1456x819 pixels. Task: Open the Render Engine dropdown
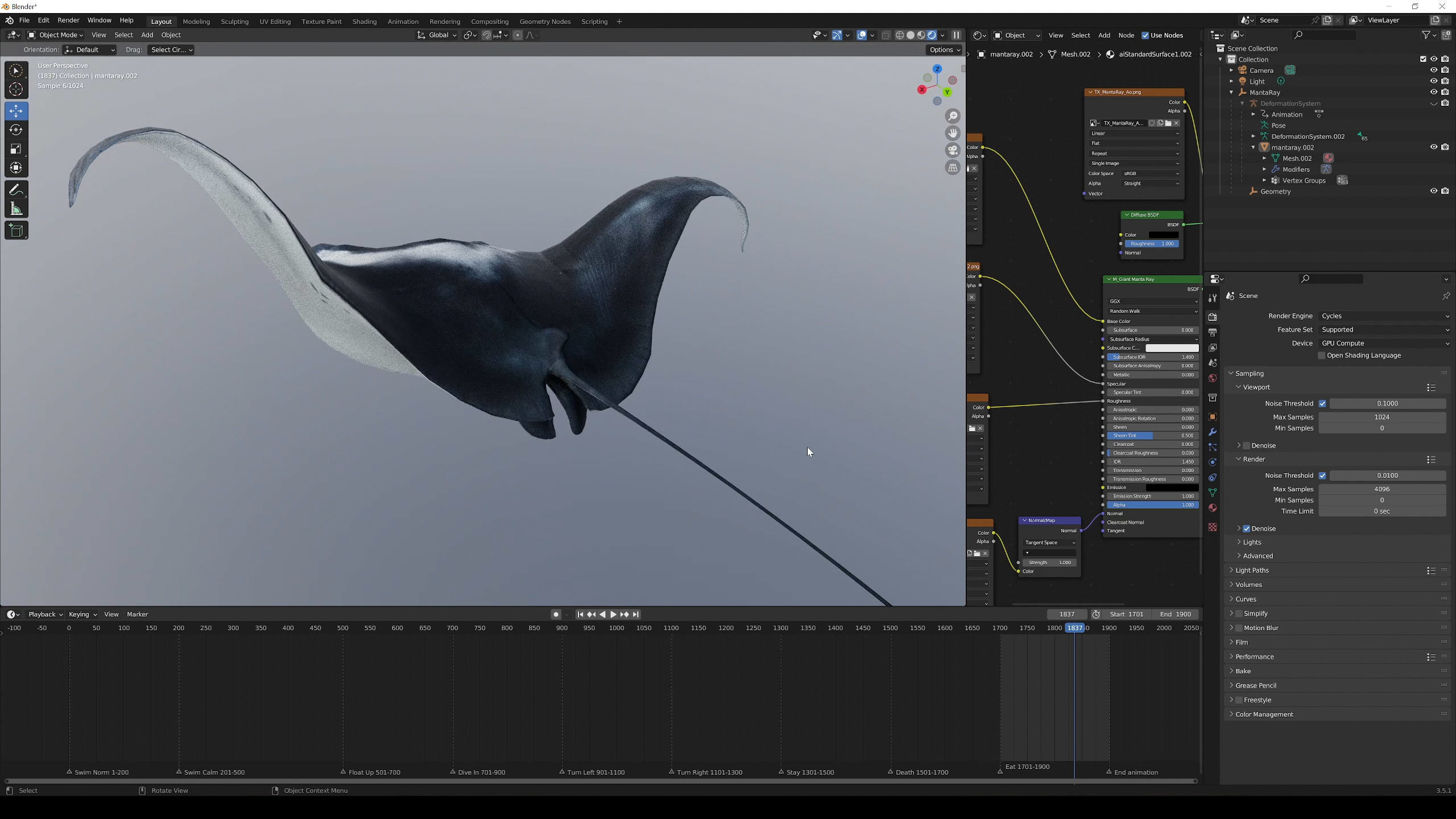point(1383,316)
